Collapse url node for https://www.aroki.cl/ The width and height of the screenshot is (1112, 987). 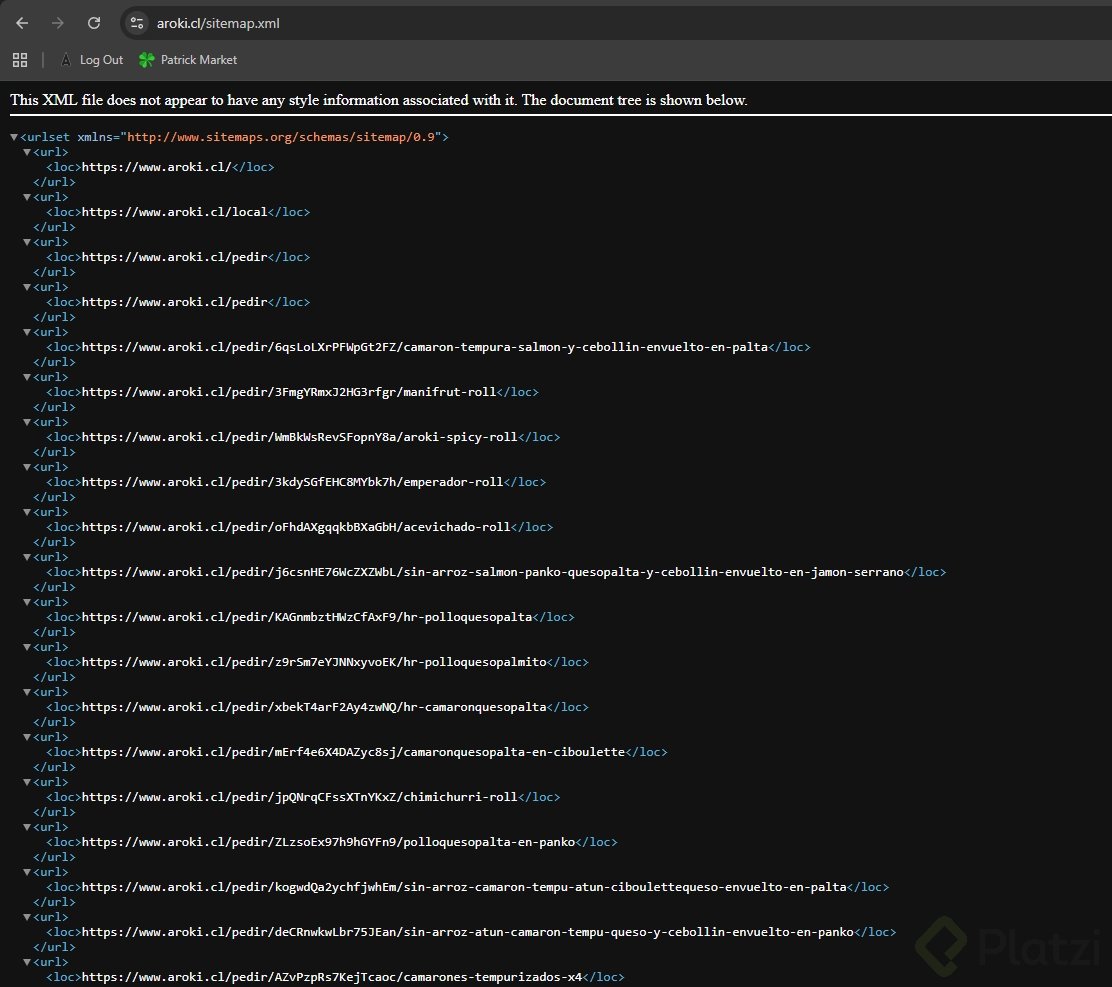pyautogui.click(x=27, y=152)
